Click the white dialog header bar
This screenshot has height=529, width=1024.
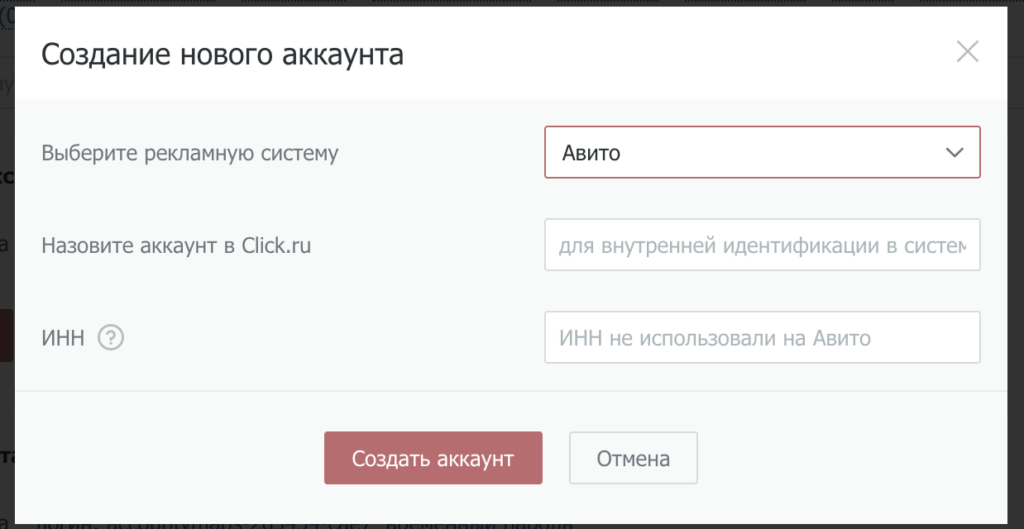pyautogui.click(x=650, y=54)
